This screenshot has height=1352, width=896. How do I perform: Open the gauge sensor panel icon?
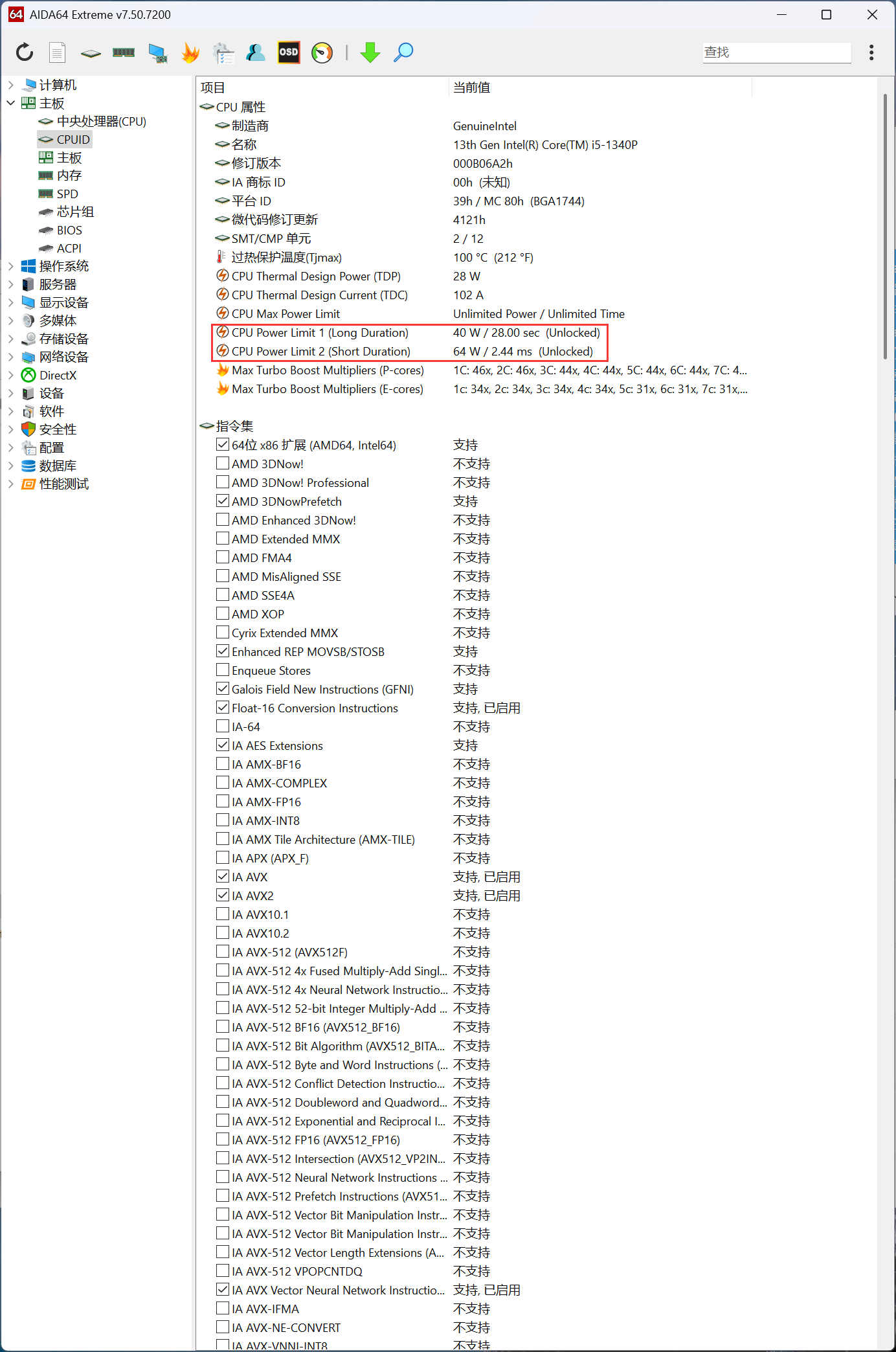pyautogui.click(x=322, y=52)
